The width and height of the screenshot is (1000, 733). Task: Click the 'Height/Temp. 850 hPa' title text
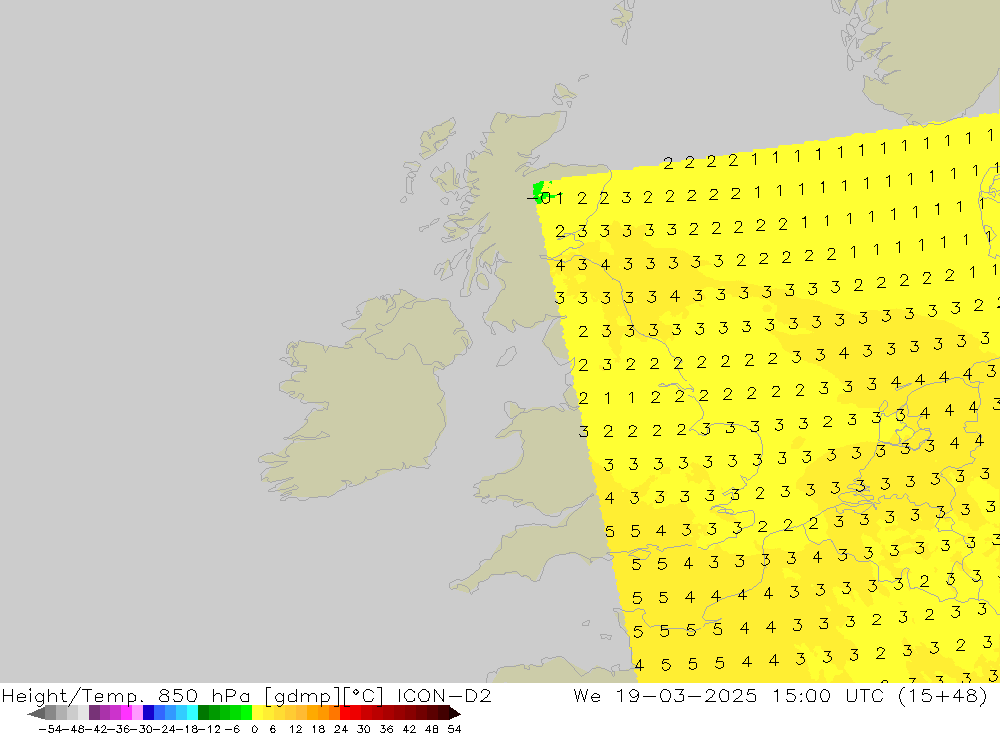(126, 695)
